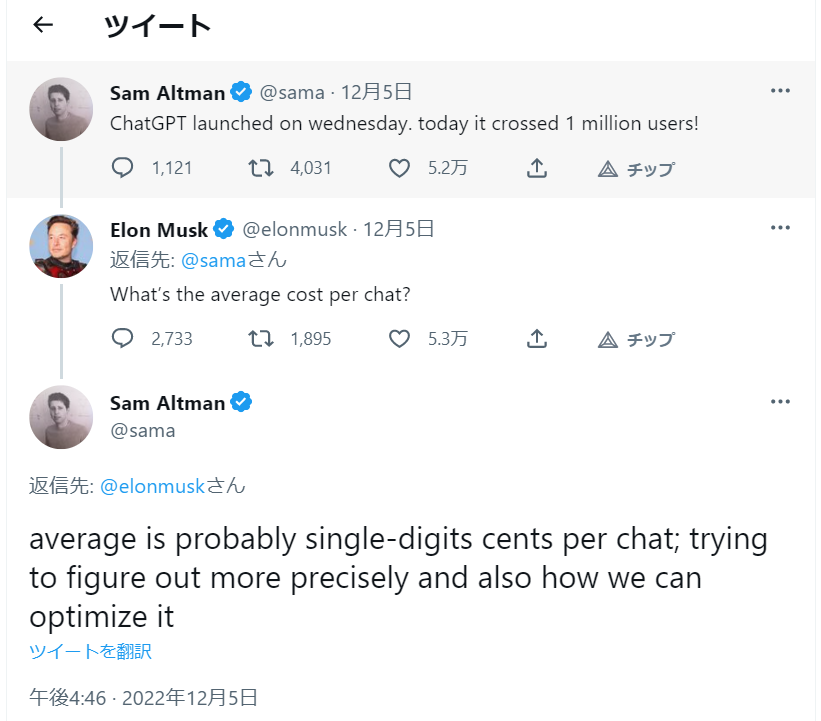Go back using the left arrow
This screenshot has width=821, height=721.
(43, 25)
